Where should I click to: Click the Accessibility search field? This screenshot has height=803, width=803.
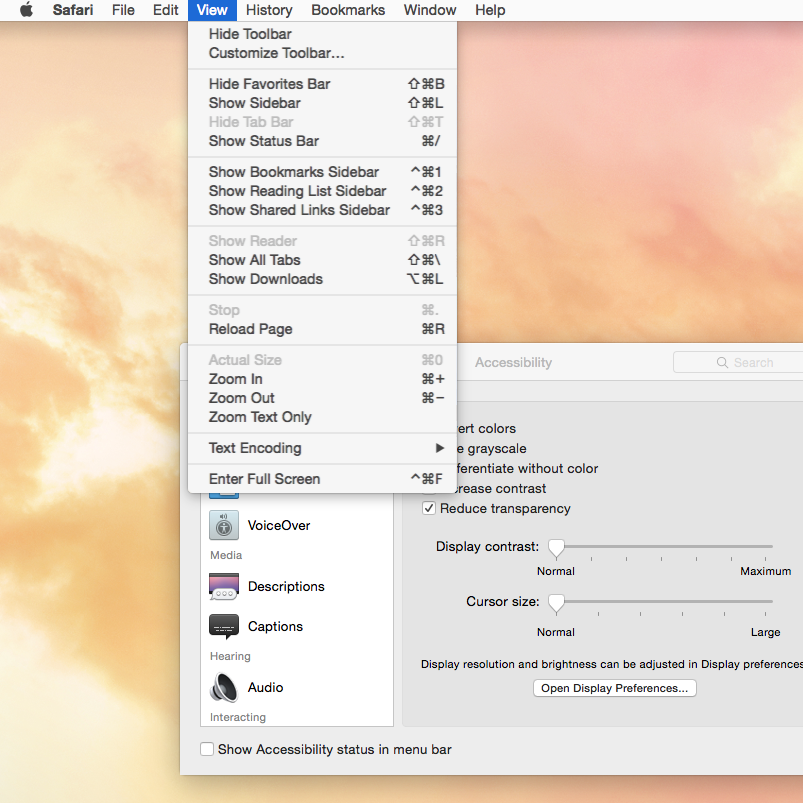[738, 363]
